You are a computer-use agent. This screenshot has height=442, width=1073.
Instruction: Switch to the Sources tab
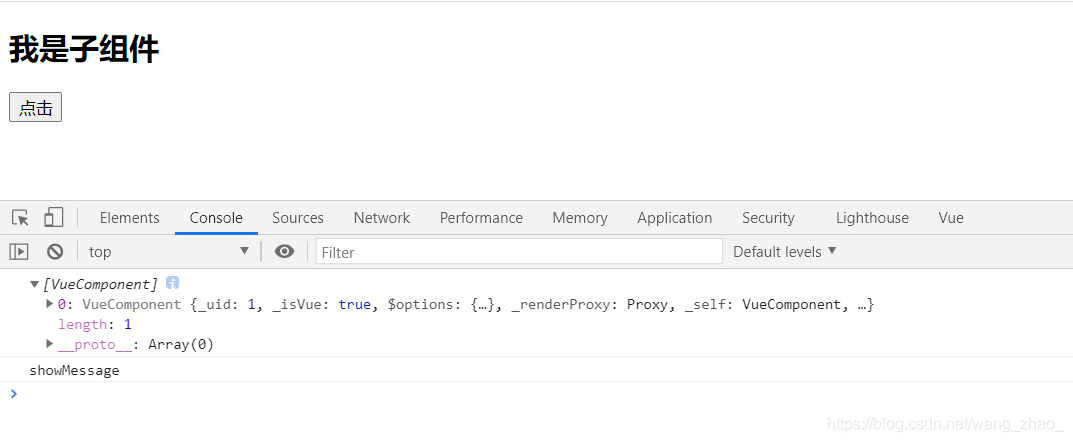(x=298, y=218)
